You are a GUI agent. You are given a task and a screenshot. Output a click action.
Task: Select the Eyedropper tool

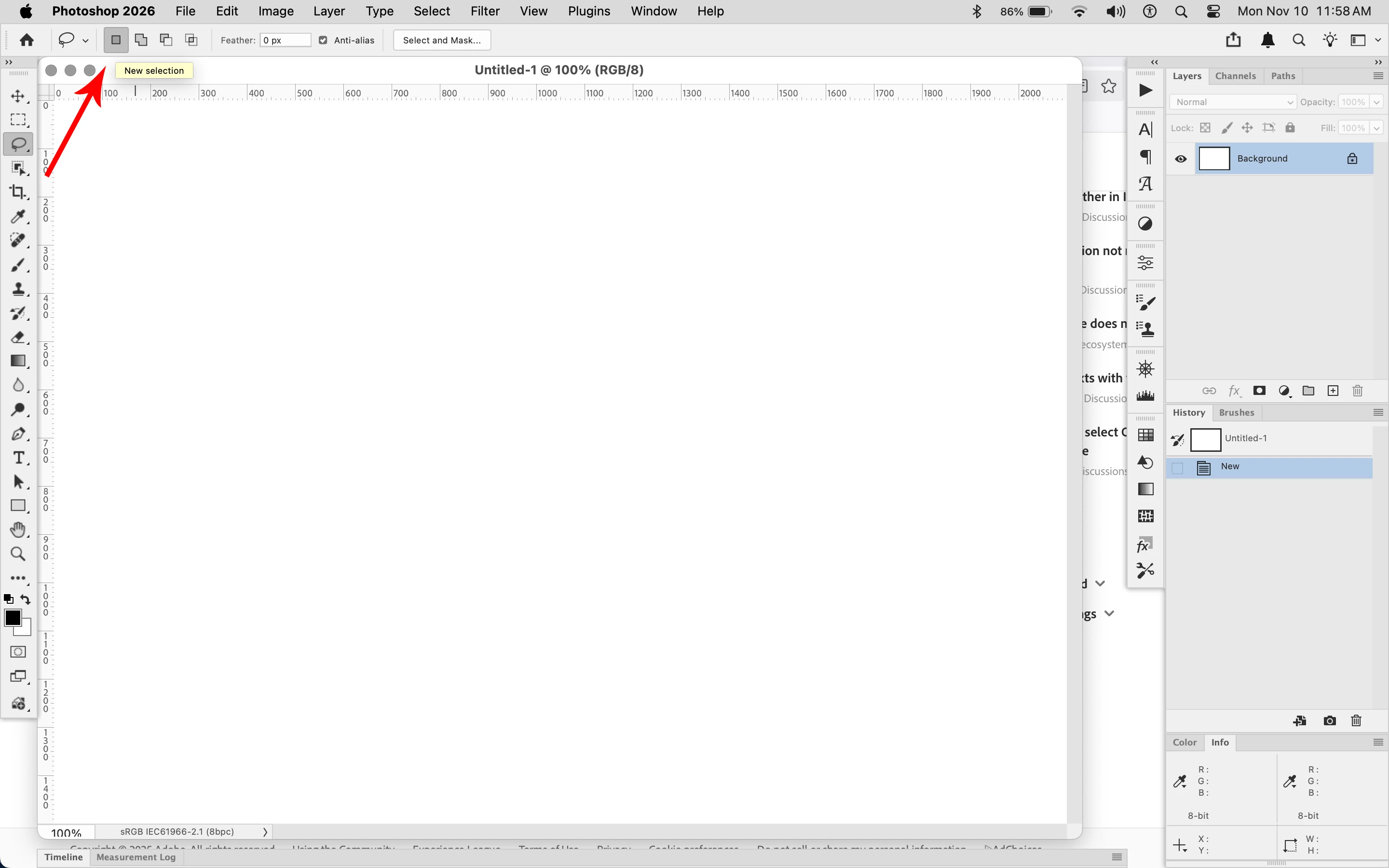pyautogui.click(x=18, y=217)
